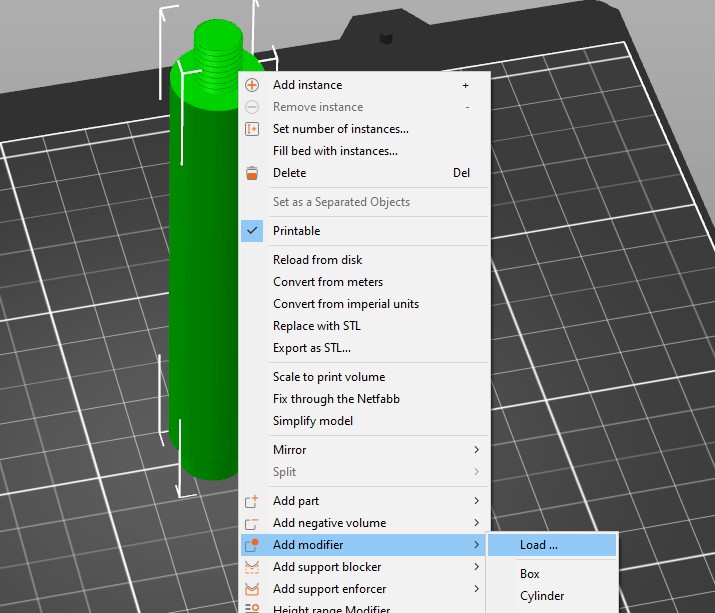Select Cylinder modifier shape

pyautogui.click(x=541, y=596)
